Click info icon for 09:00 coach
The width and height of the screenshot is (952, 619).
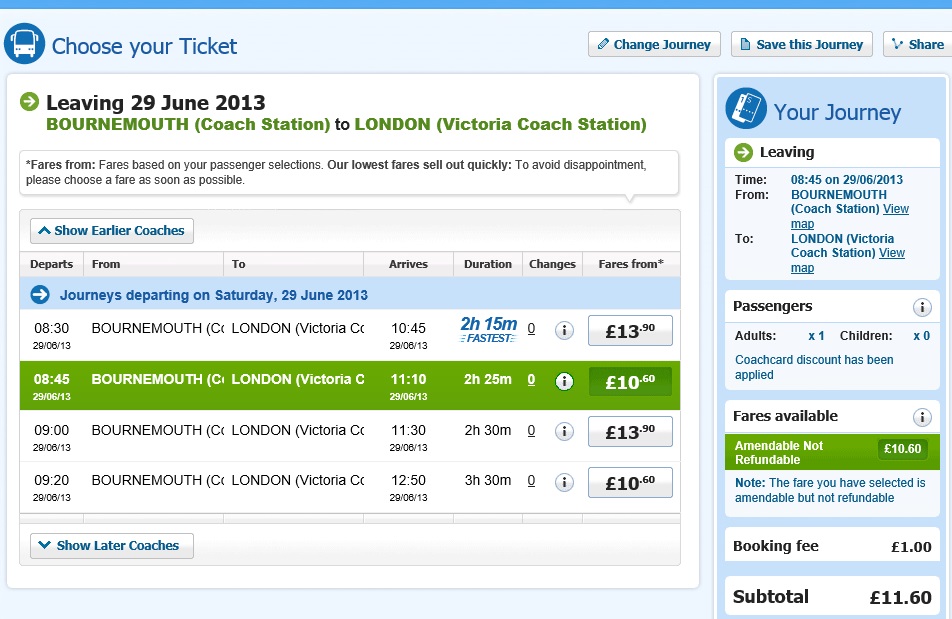coord(564,431)
